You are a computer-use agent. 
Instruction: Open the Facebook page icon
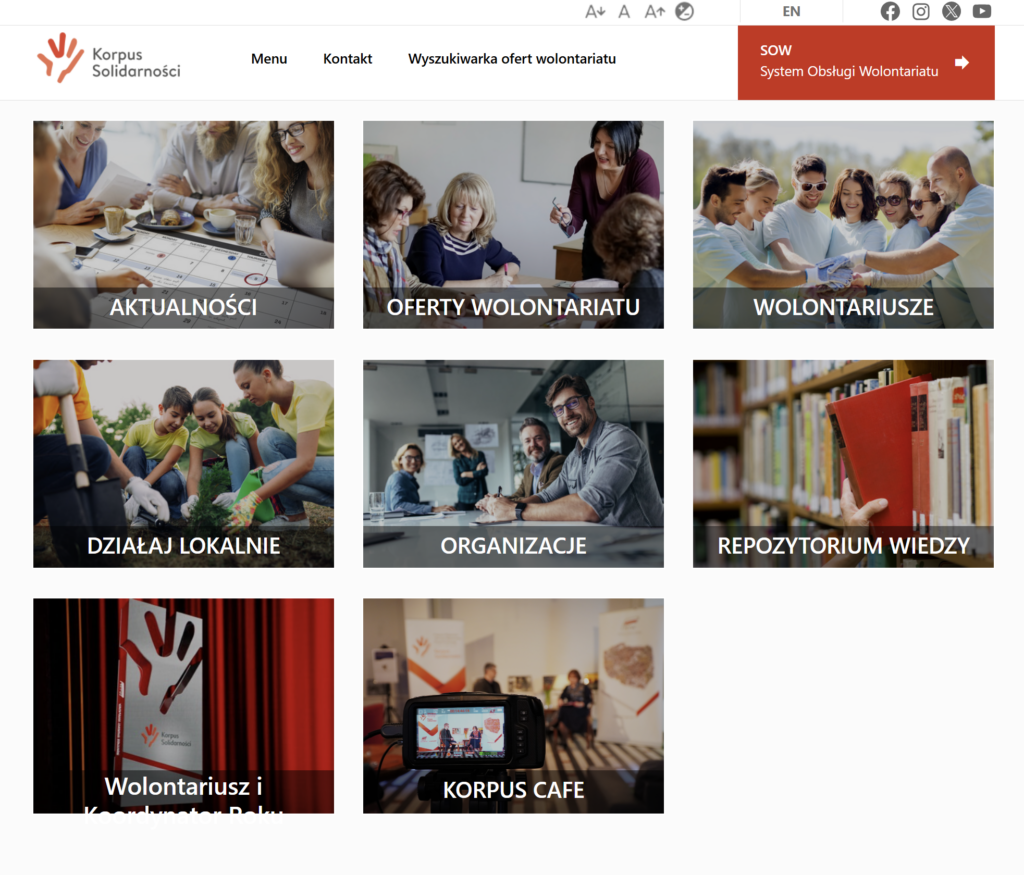pos(890,12)
